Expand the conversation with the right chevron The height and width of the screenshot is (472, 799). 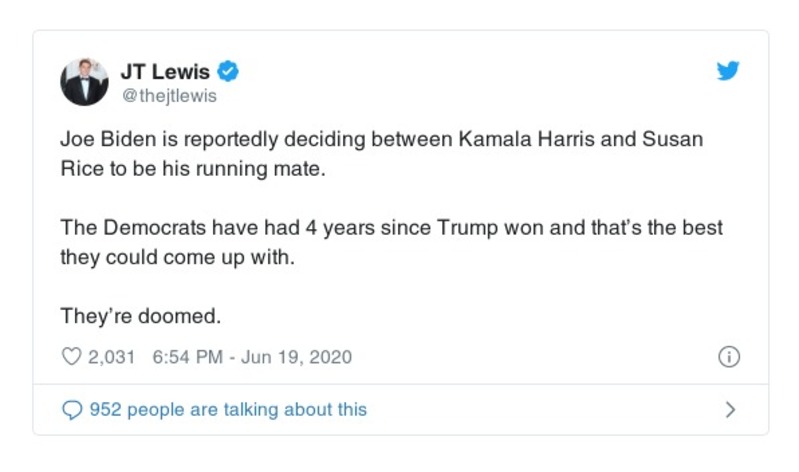(730, 409)
